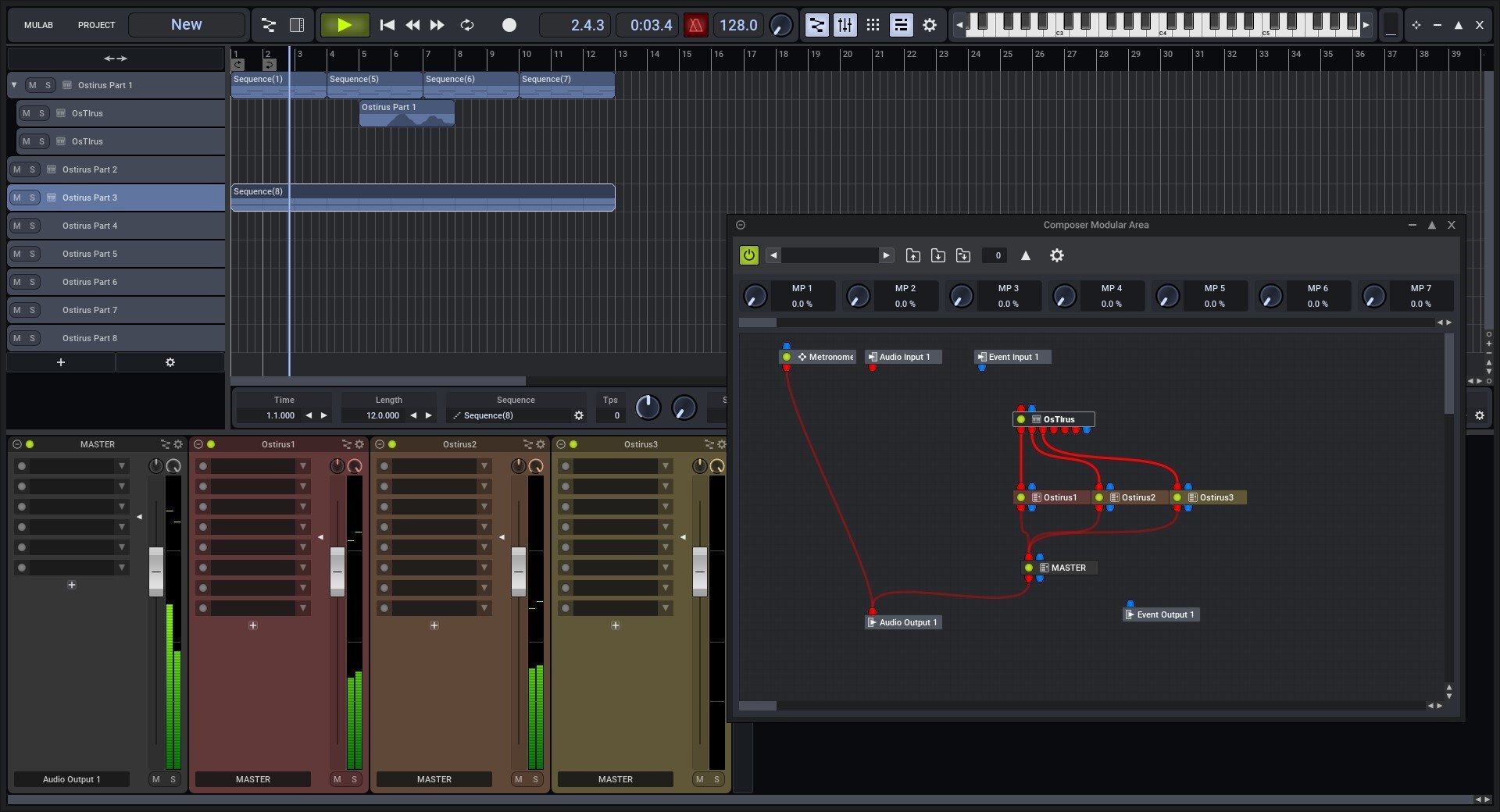Solo the Ostirus Part 4 track
The image size is (1500, 812).
click(x=33, y=226)
